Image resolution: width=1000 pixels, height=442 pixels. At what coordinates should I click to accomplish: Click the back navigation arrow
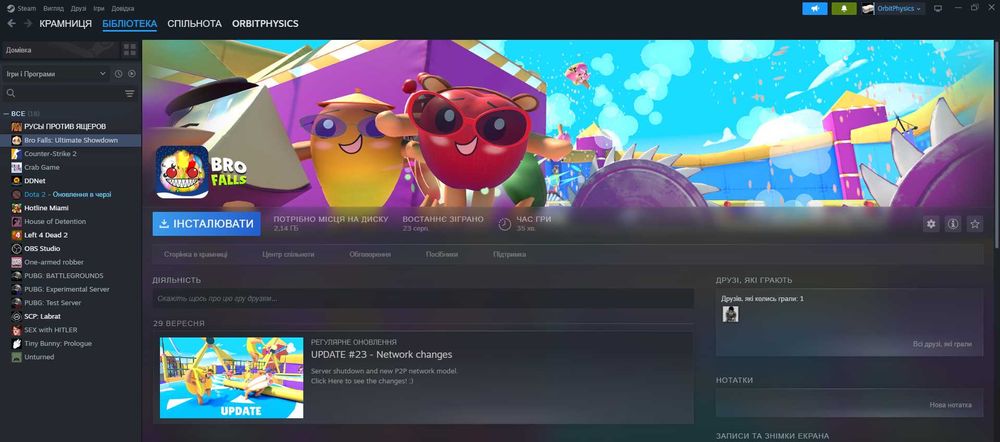tap(11, 24)
